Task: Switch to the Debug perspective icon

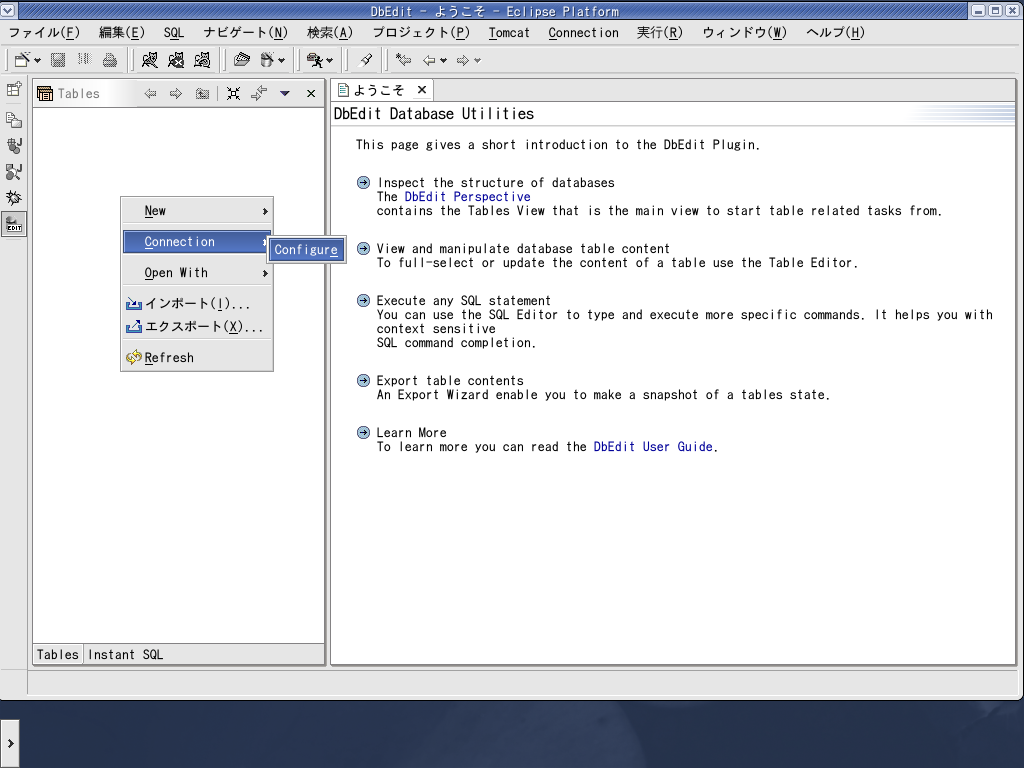Action: point(14,198)
